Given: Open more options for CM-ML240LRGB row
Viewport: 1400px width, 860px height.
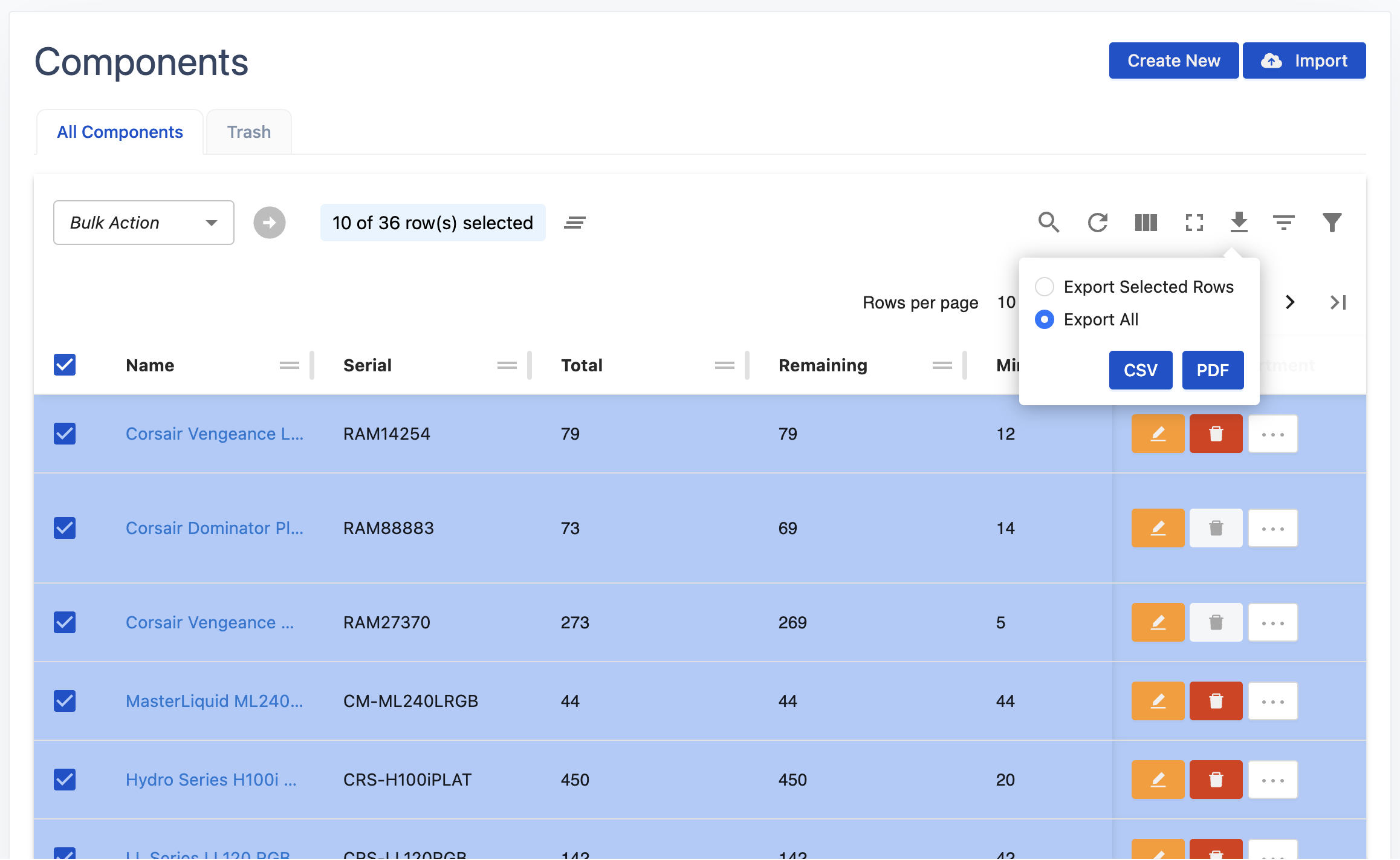Looking at the screenshot, I should click(x=1272, y=701).
